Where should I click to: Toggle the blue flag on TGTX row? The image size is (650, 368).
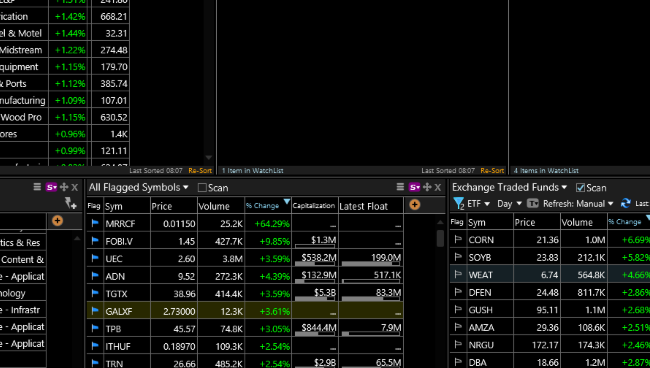(x=95, y=293)
